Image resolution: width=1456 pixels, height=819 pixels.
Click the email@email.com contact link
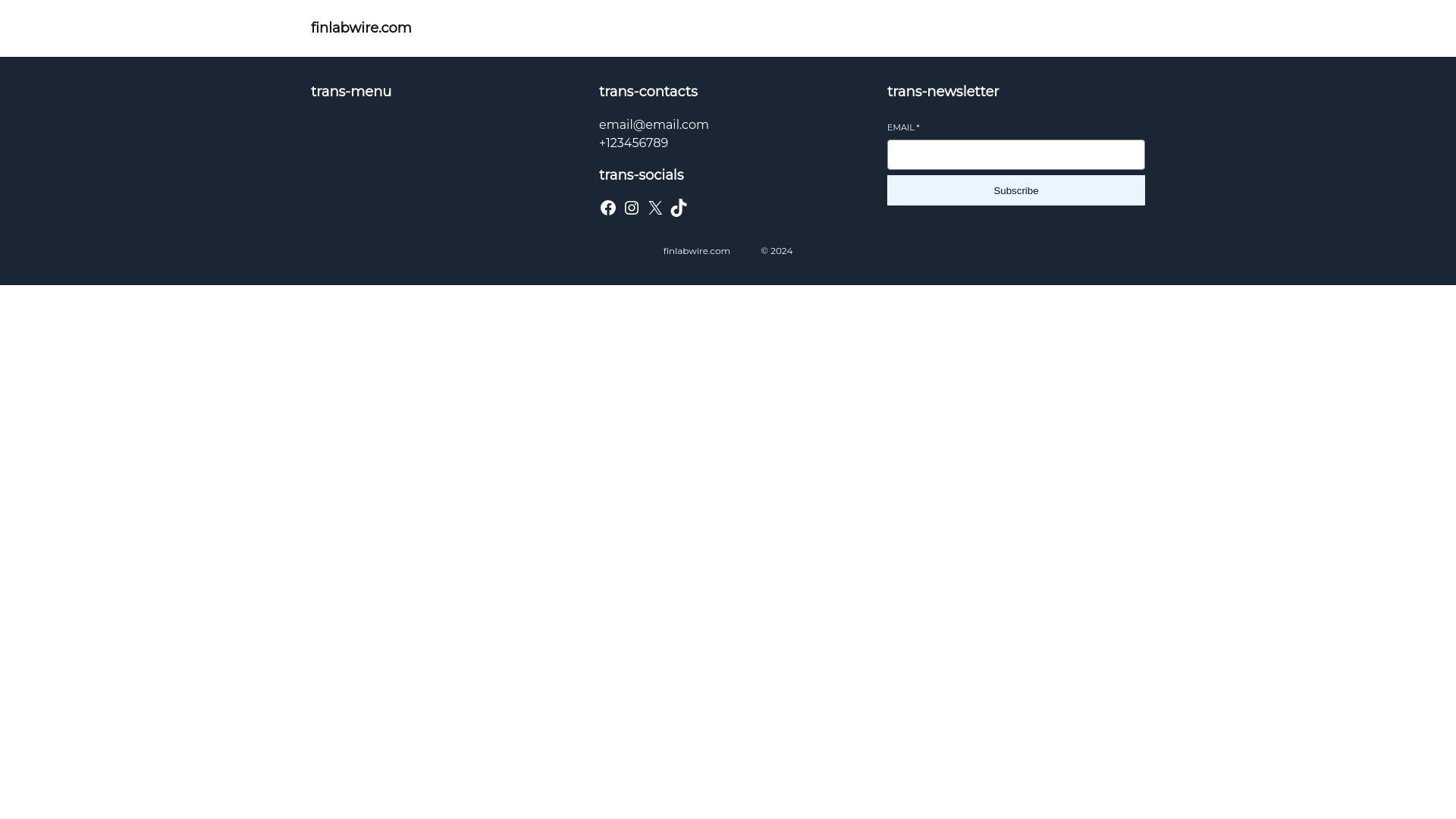(x=654, y=125)
